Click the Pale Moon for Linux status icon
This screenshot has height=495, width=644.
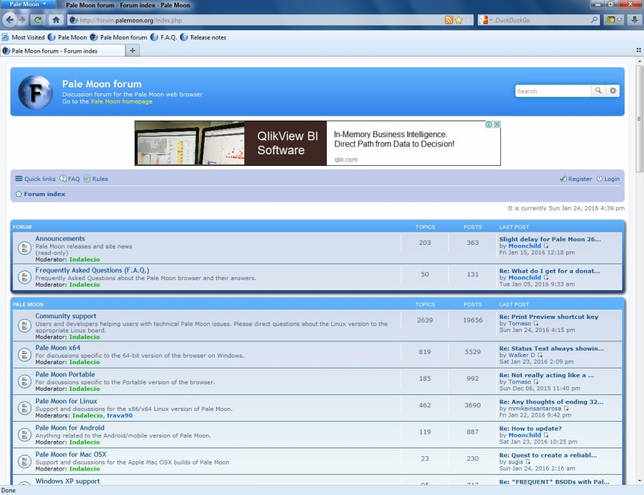pyautogui.click(x=24, y=408)
